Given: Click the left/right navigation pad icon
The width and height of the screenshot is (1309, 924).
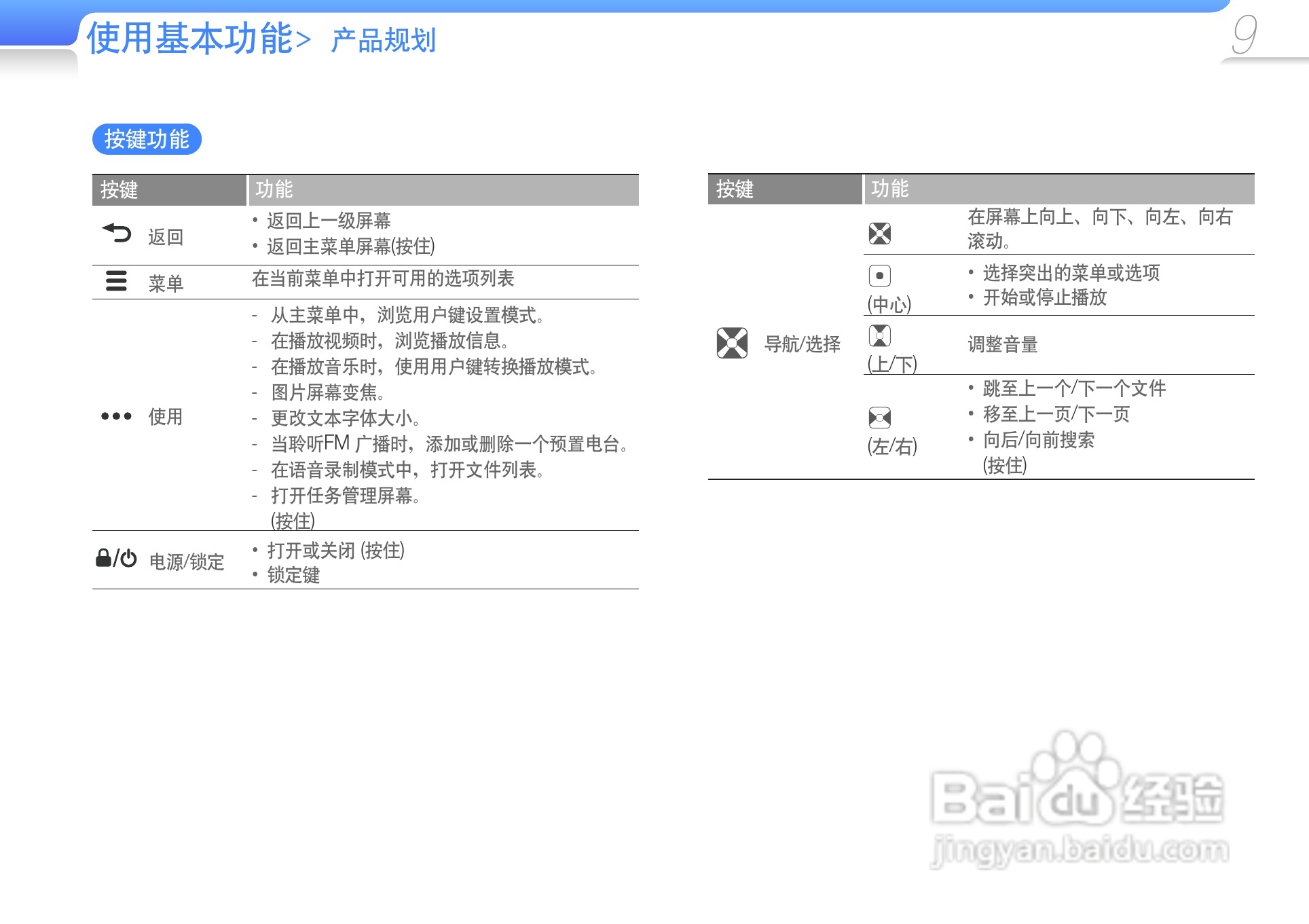Looking at the screenshot, I should 879,418.
